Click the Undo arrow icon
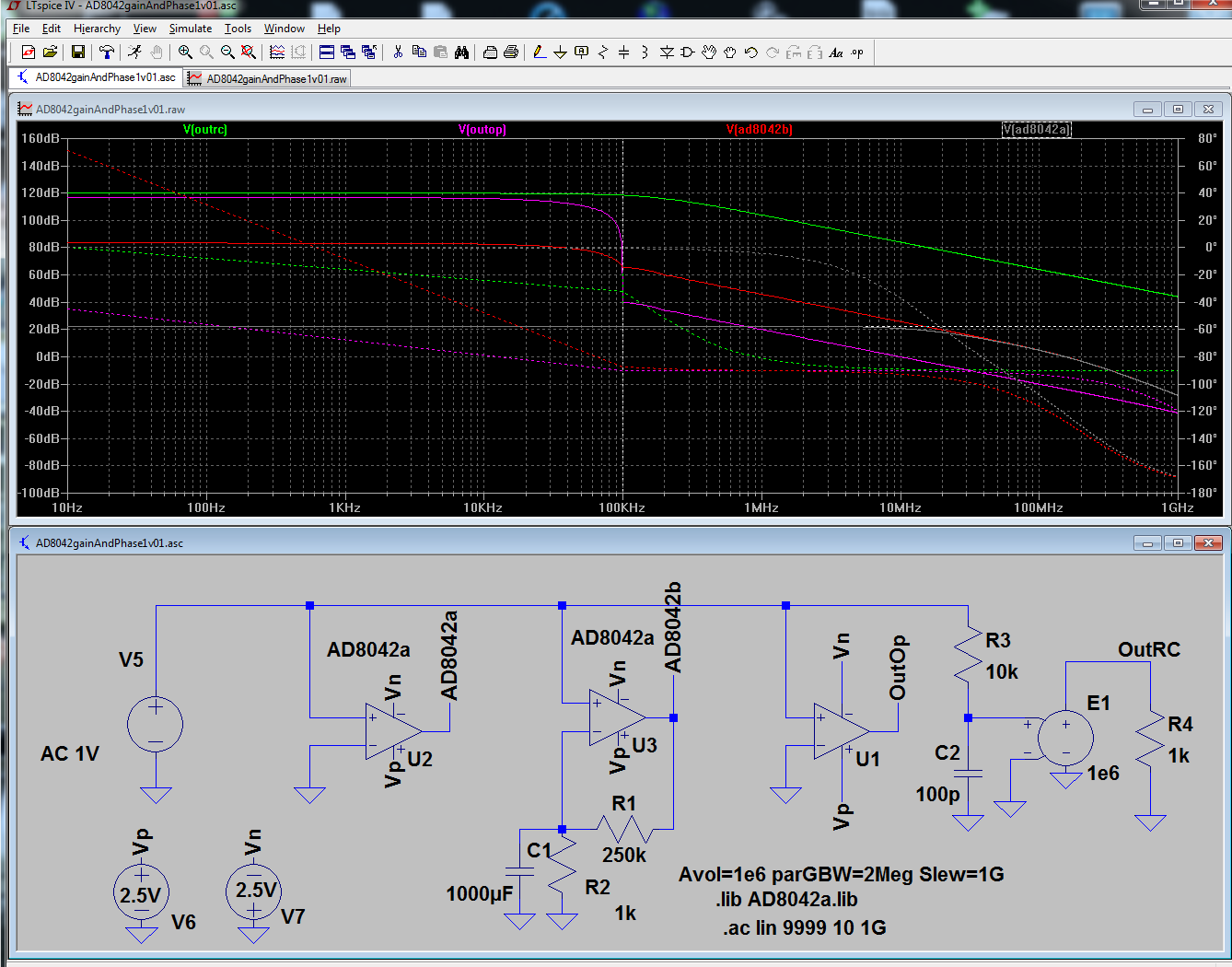This screenshot has width=1232, height=967. click(751, 52)
